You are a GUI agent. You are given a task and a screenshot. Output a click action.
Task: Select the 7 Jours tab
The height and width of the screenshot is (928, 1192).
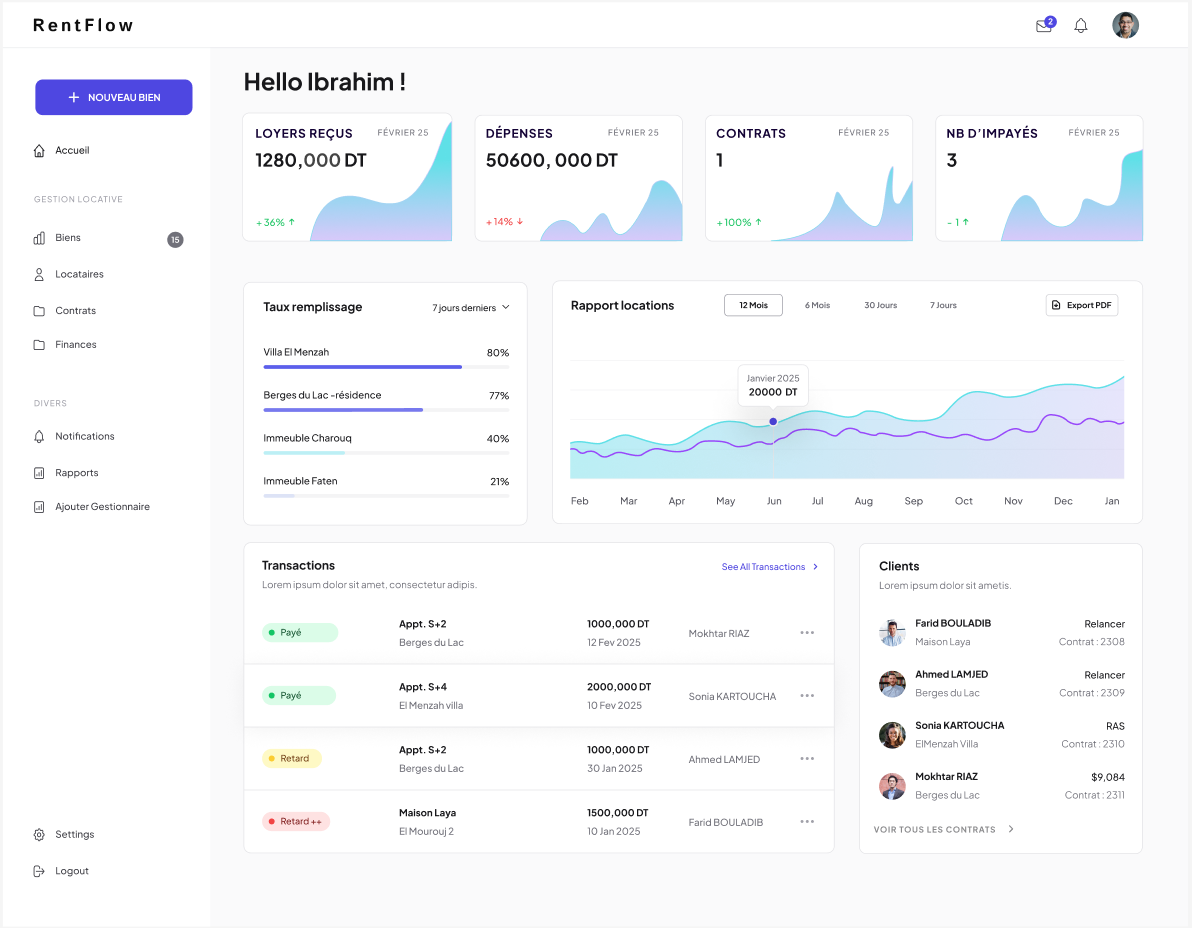pyautogui.click(x=943, y=306)
